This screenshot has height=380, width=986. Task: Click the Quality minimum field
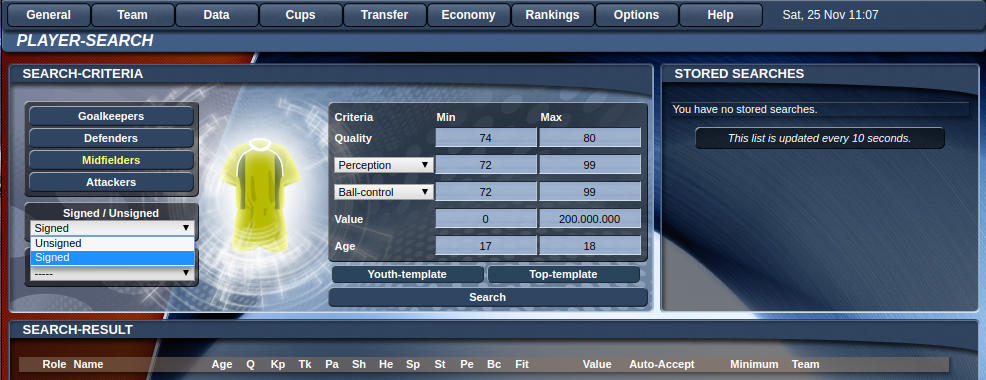pyautogui.click(x=485, y=138)
